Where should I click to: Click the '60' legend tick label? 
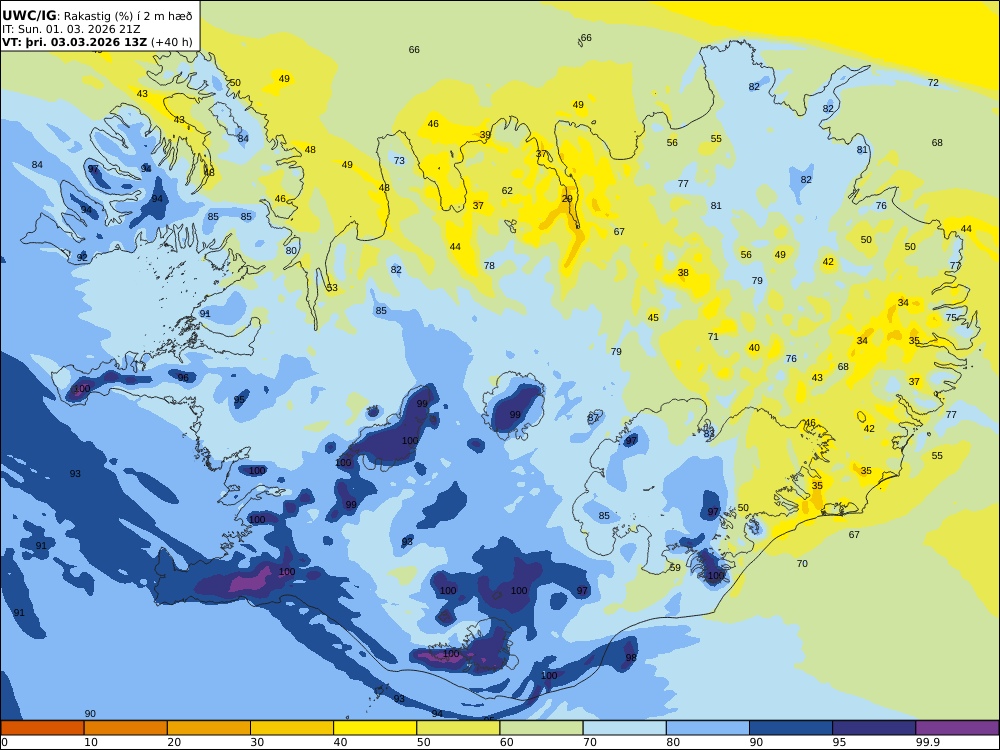[x=507, y=742]
